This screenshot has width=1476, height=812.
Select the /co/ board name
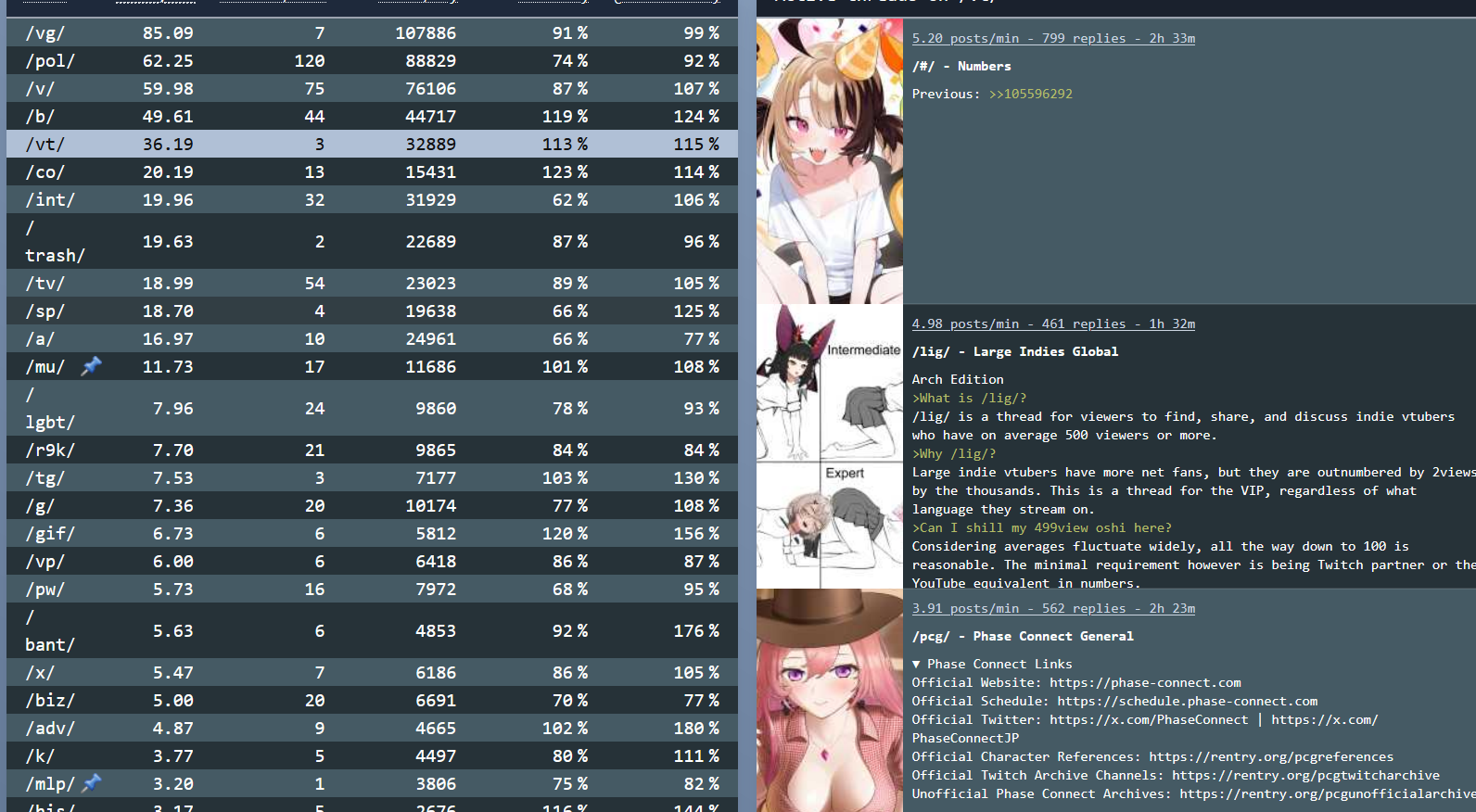pos(45,171)
